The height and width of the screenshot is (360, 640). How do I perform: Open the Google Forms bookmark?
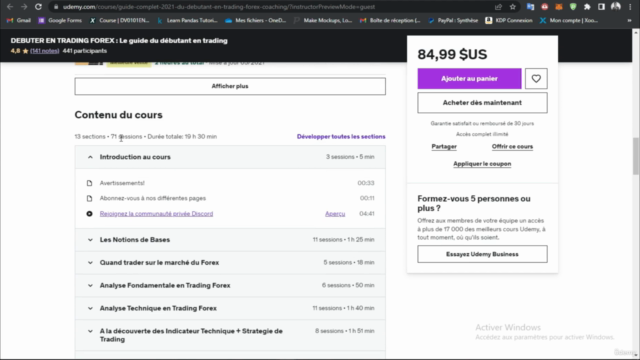click(x=60, y=20)
